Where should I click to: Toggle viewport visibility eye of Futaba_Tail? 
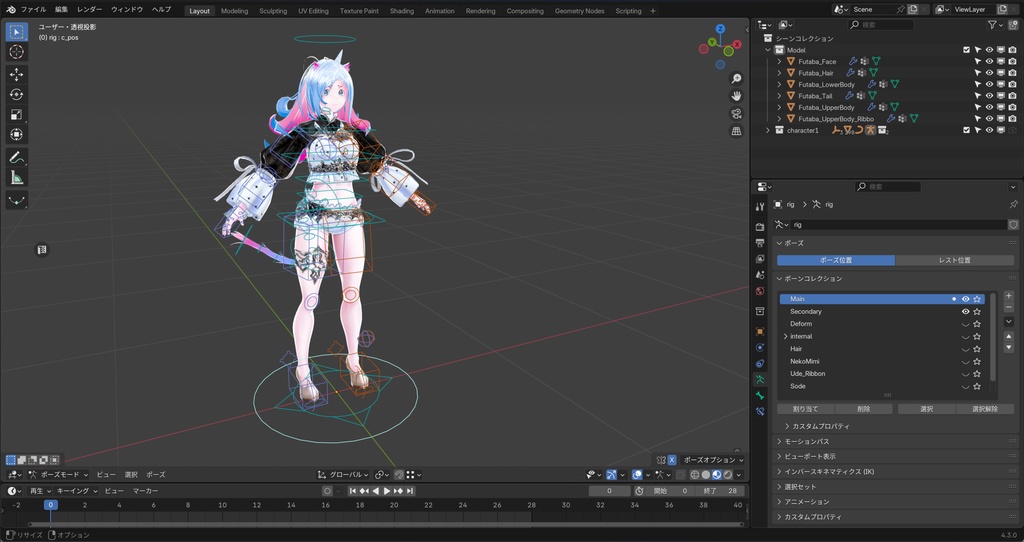pos(989,96)
